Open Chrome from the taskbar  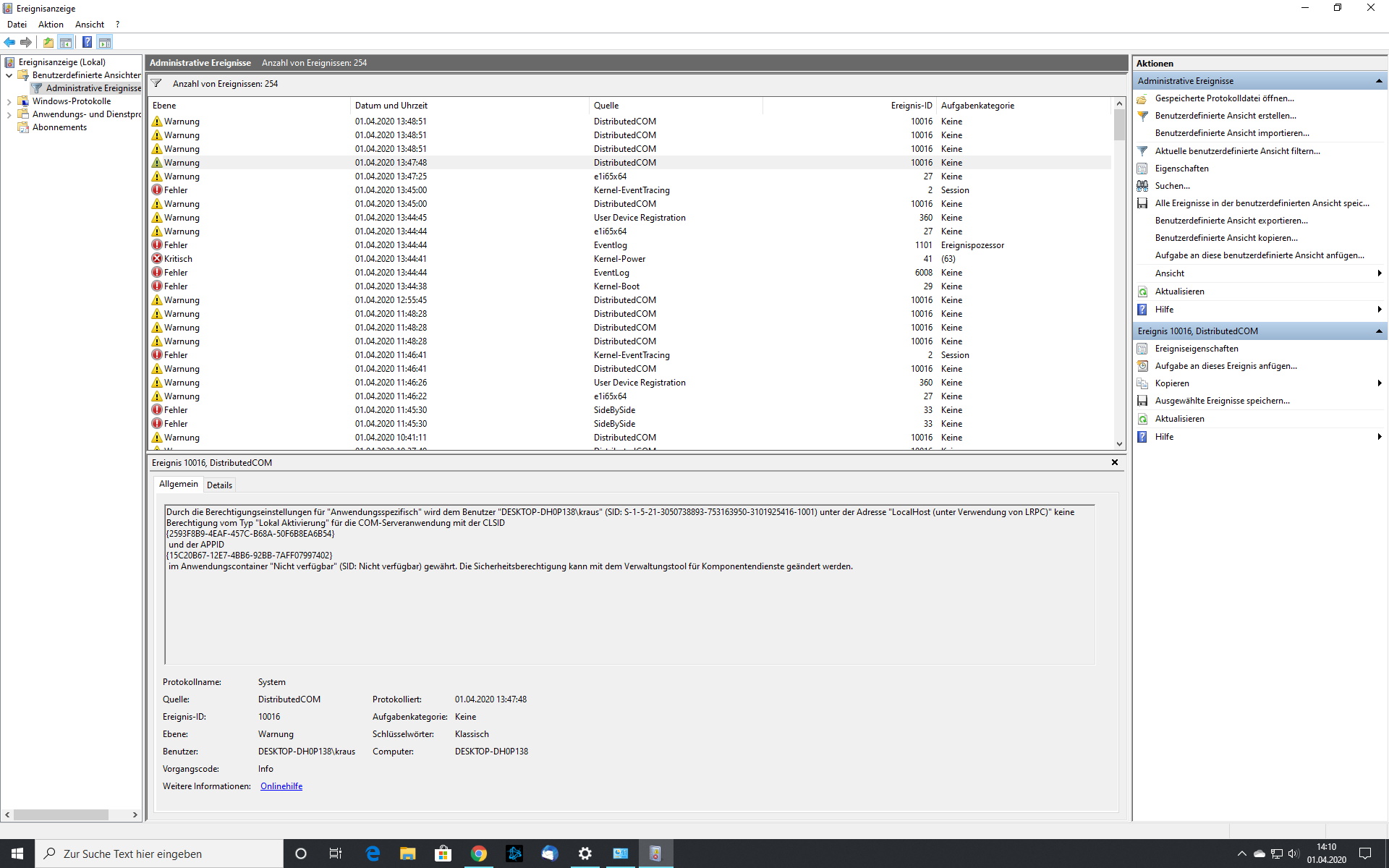pyautogui.click(x=478, y=854)
